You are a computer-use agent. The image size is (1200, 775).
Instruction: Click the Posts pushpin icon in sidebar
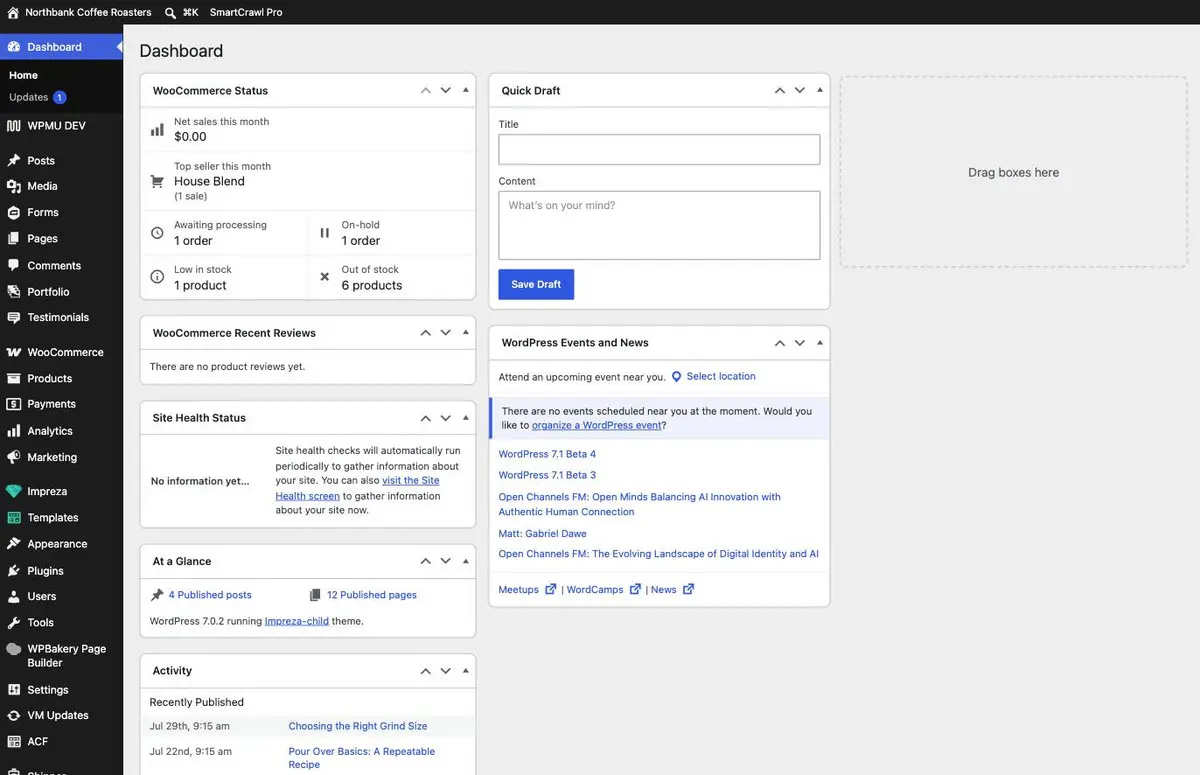tap(13, 160)
